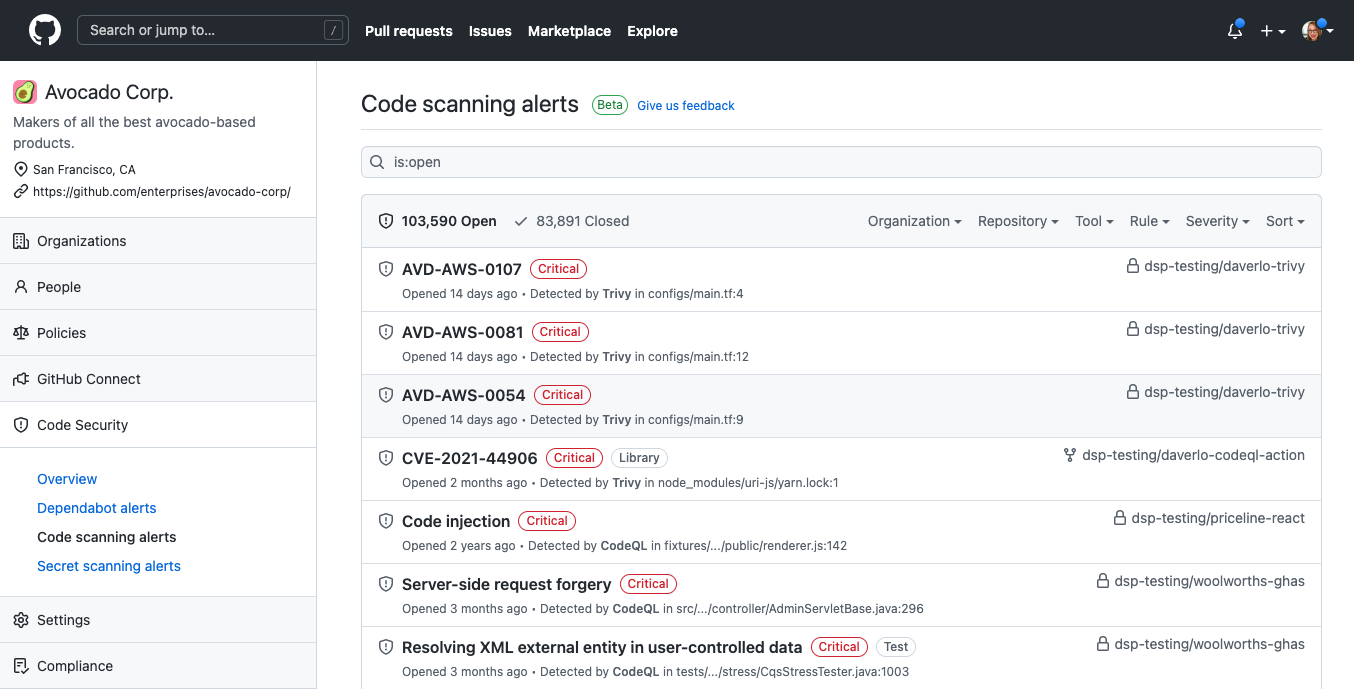The height and width of the screenshot is (689, 1354).
Task: Click the GitHub Connect sidebar icon
Action: 20,379
